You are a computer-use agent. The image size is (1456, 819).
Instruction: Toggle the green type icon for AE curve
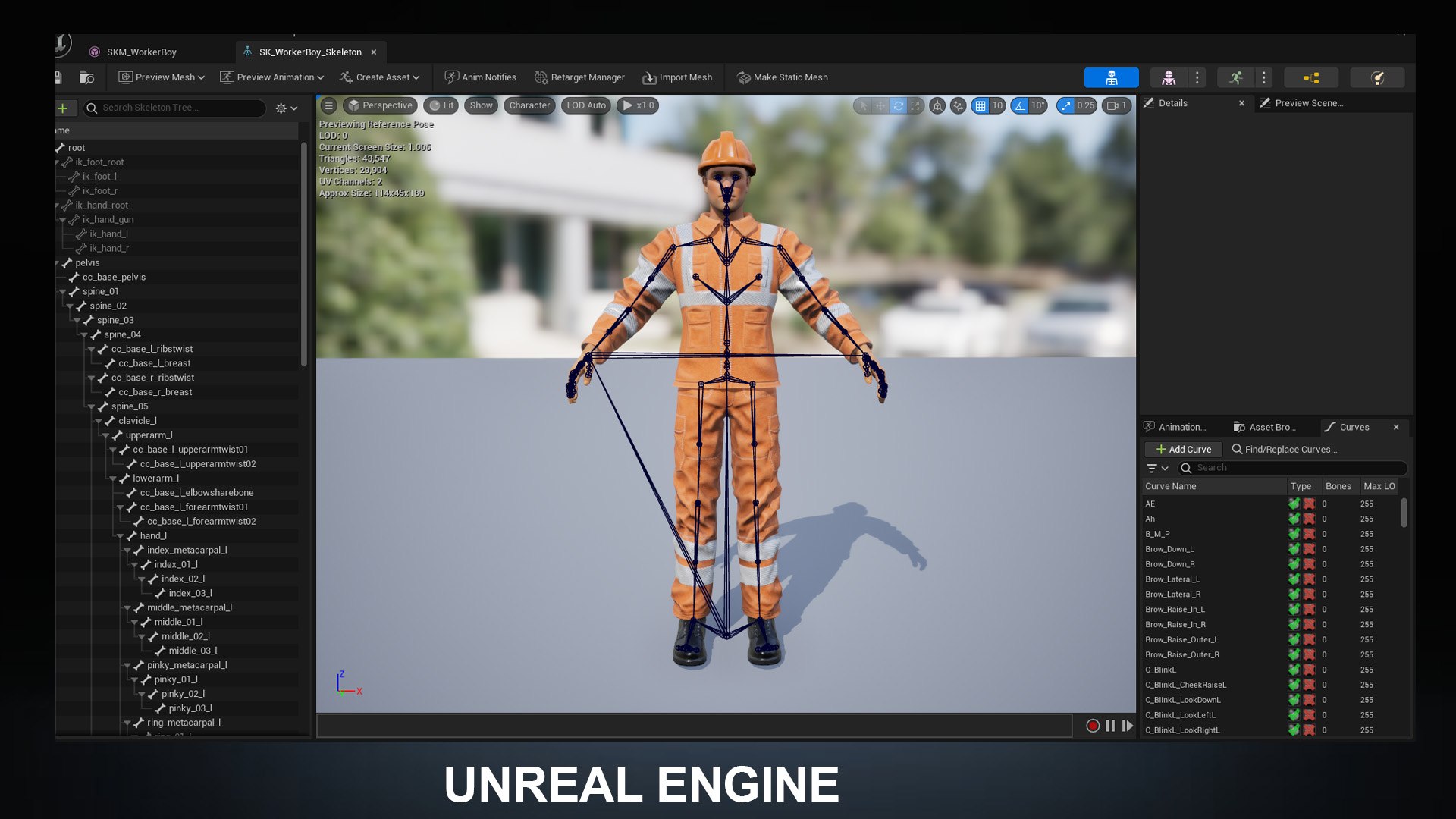tap(1294, 504)
